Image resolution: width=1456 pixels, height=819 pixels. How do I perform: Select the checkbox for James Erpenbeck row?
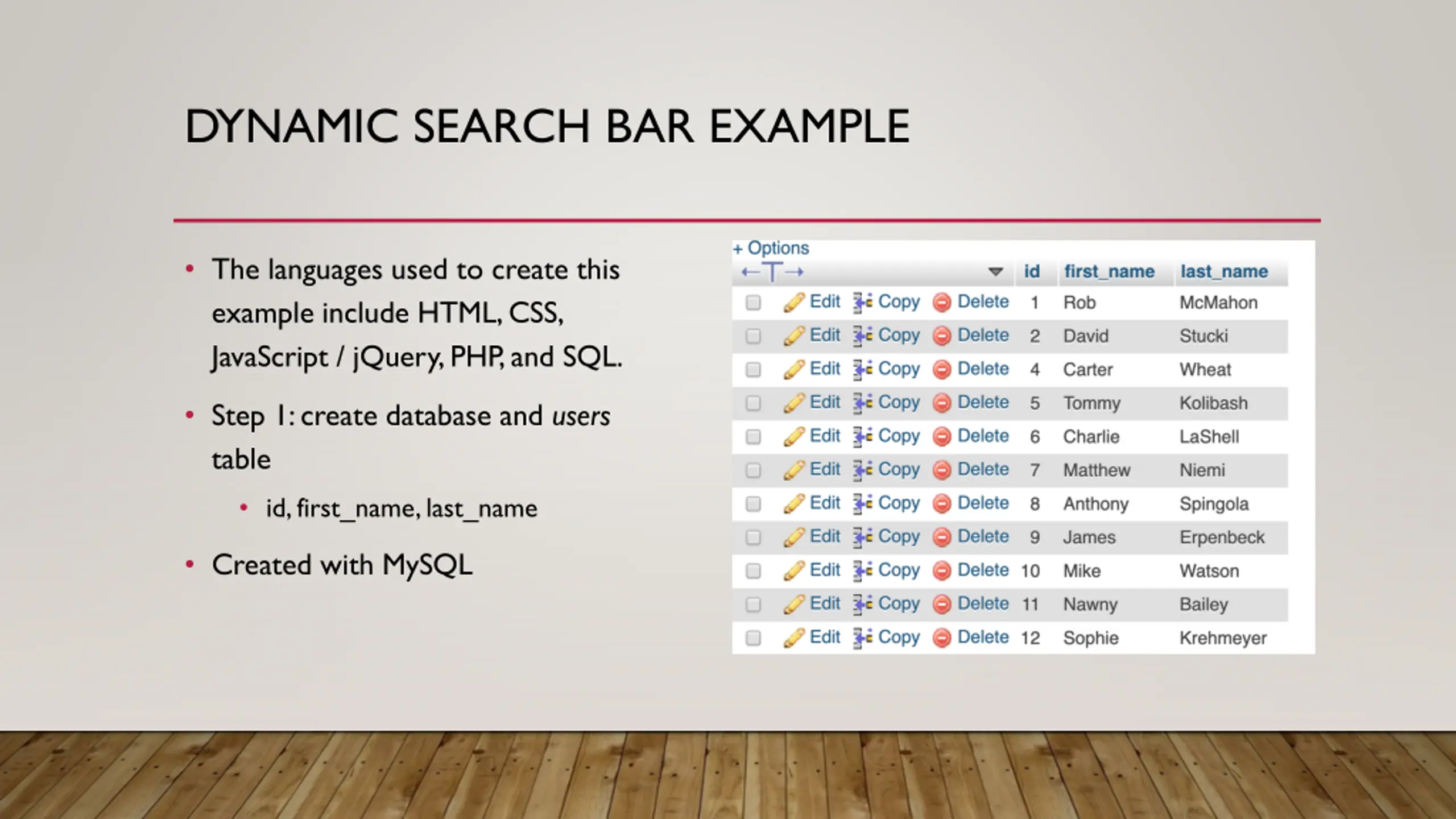tap(753, 537)
